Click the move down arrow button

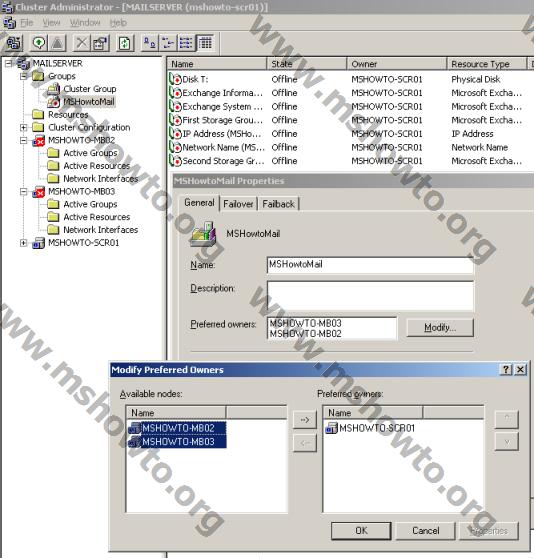(507, 442)
